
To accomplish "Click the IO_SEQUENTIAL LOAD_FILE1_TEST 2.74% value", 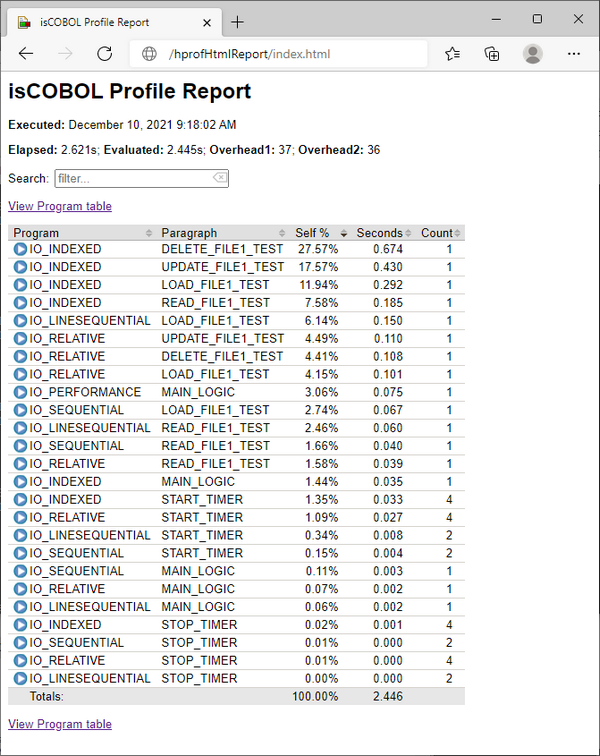I will pos(322,410).
